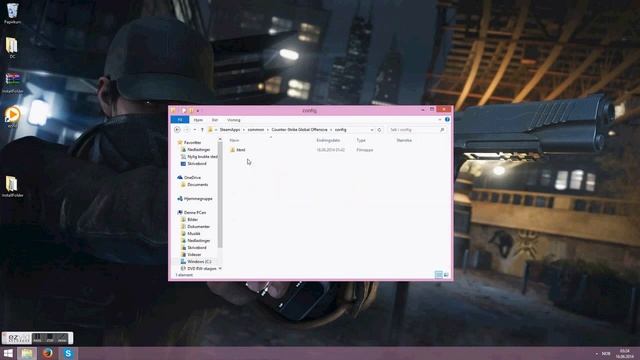The width and height of the screenshot is (640, 360).
Task: Open the Del ribbon tab
Action: coord(215,120)
